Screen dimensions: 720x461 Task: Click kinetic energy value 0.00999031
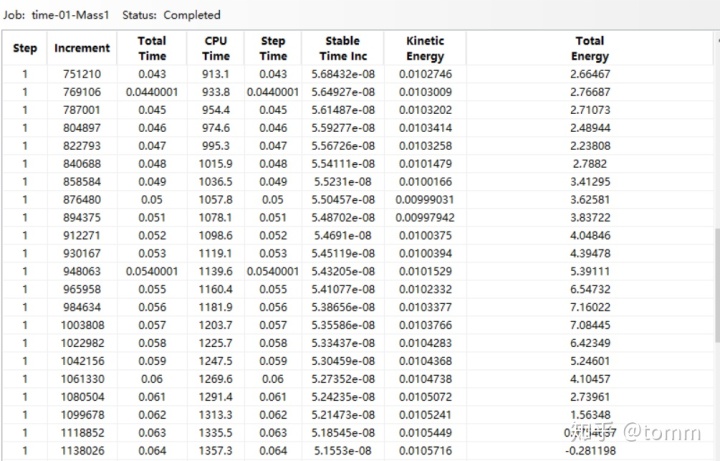425,199
